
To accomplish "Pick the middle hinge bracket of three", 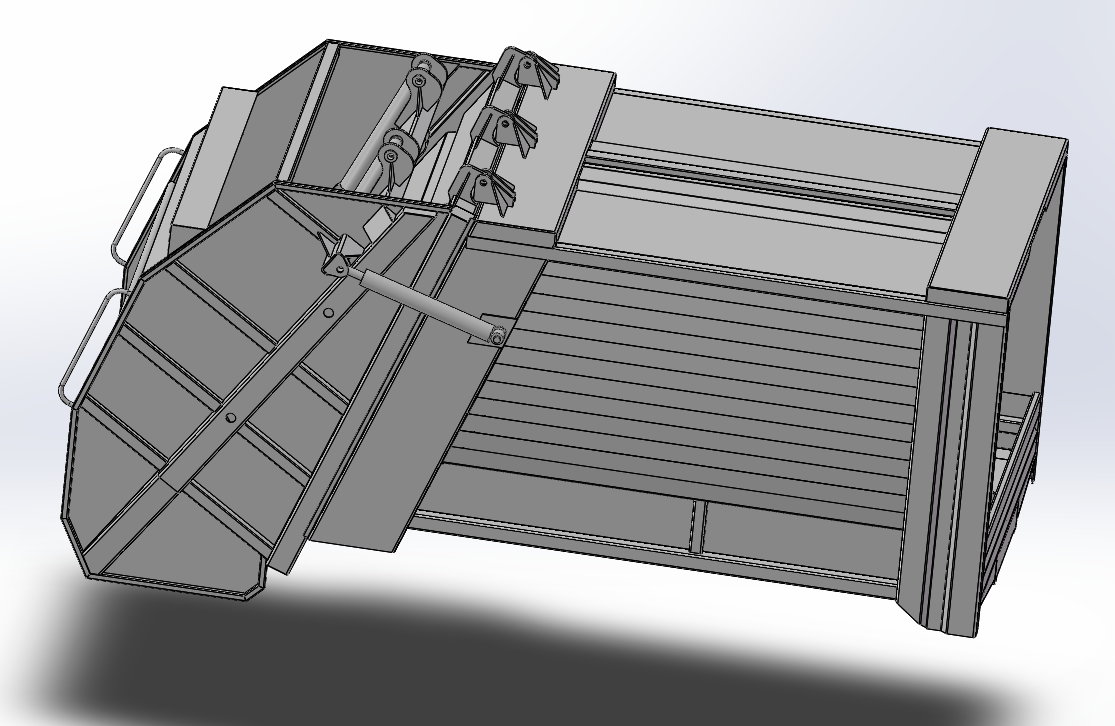I will pos(504,131).
